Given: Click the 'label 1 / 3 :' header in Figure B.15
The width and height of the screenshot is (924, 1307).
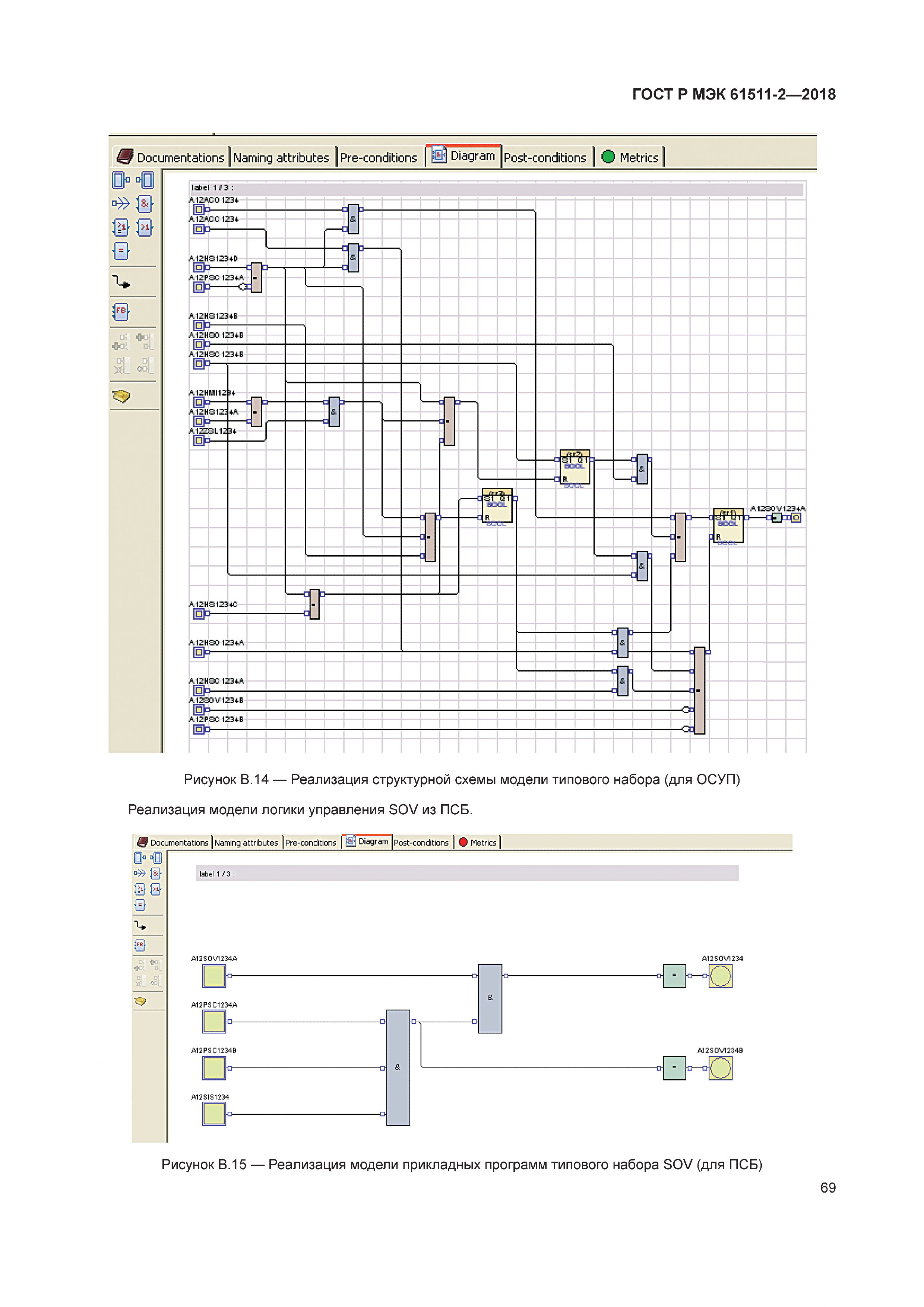Looking at the screenshot, I should (467, 873).
